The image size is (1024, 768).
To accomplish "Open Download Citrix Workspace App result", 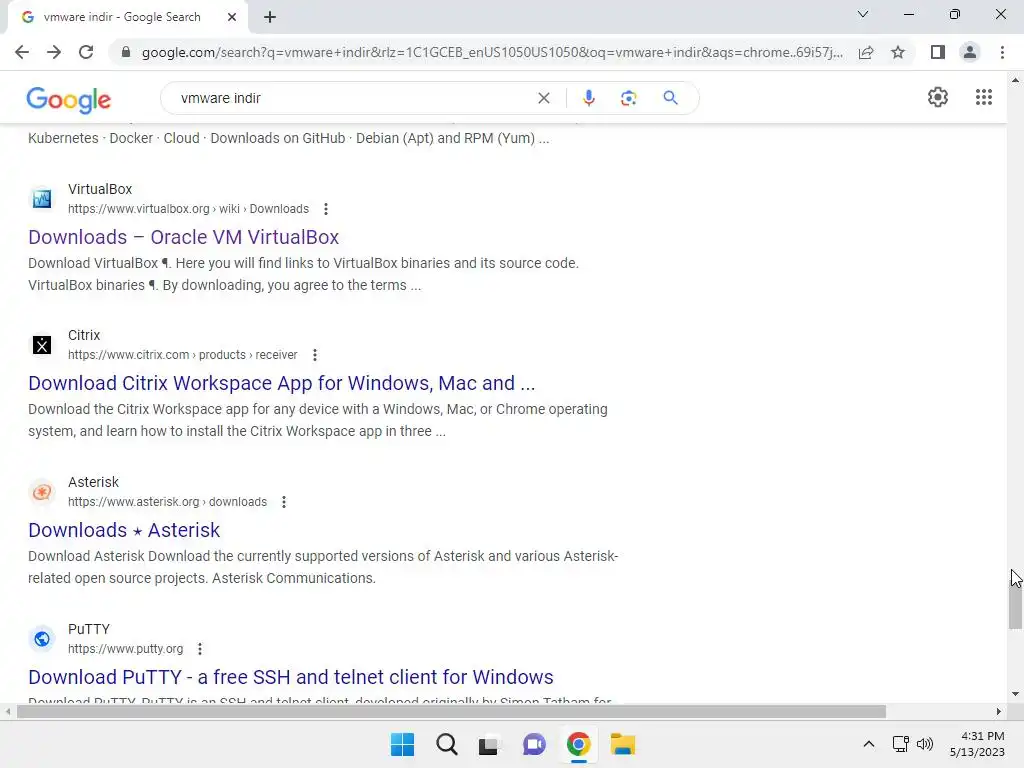I will [281, 383].
